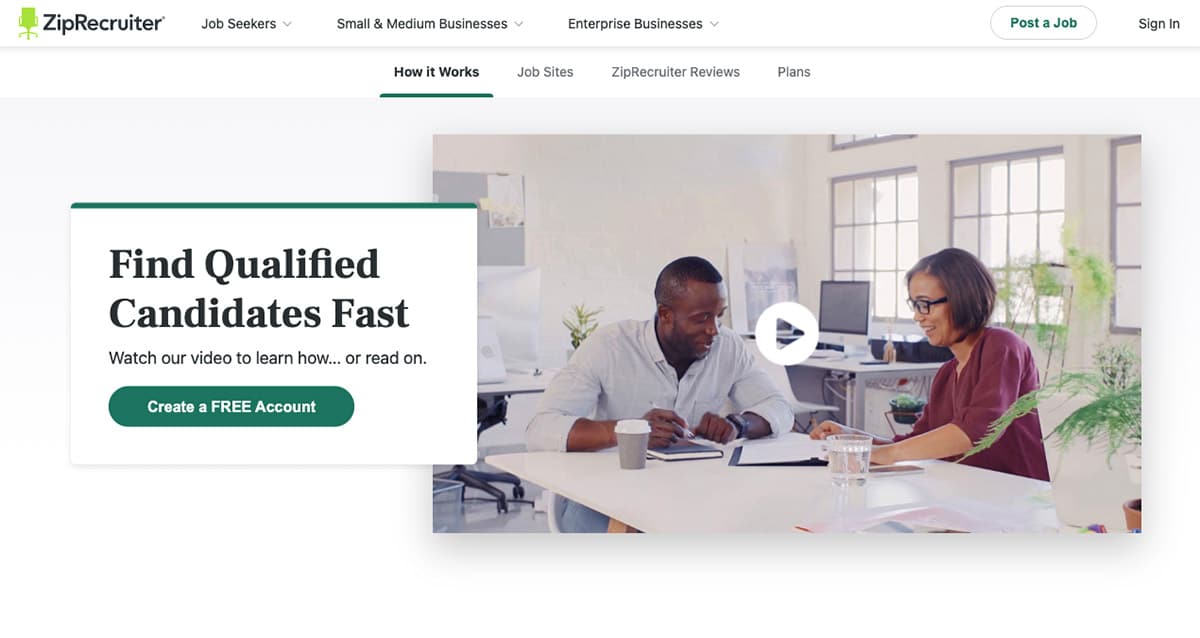The height and width of the screenshot is (638, 1200).
Task: Expand the Enterprise Businesses dropdown chevron
Action: (x=714, y=24)
